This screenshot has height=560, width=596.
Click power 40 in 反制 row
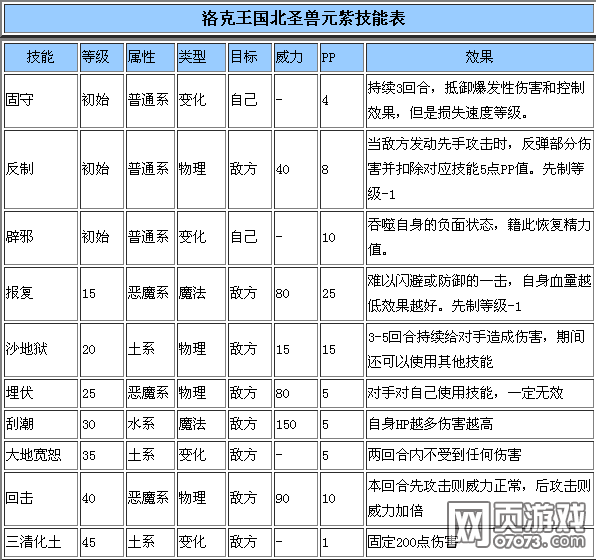[282, 170]
